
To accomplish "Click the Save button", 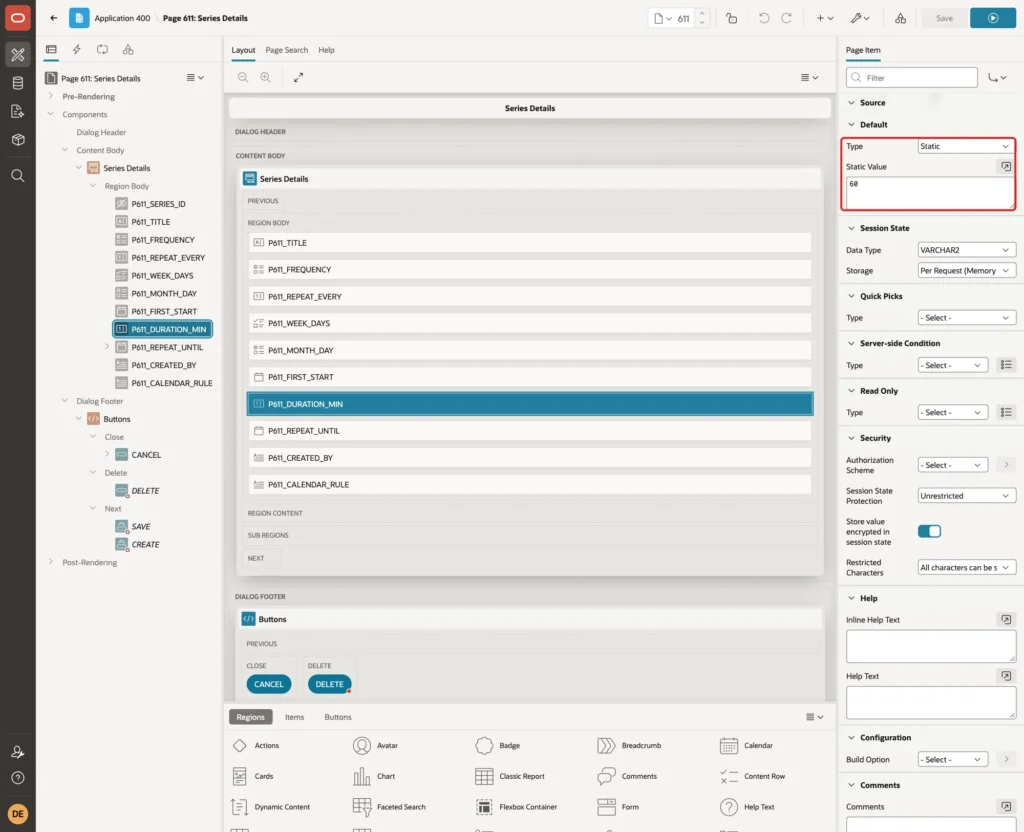I will 944,18.
